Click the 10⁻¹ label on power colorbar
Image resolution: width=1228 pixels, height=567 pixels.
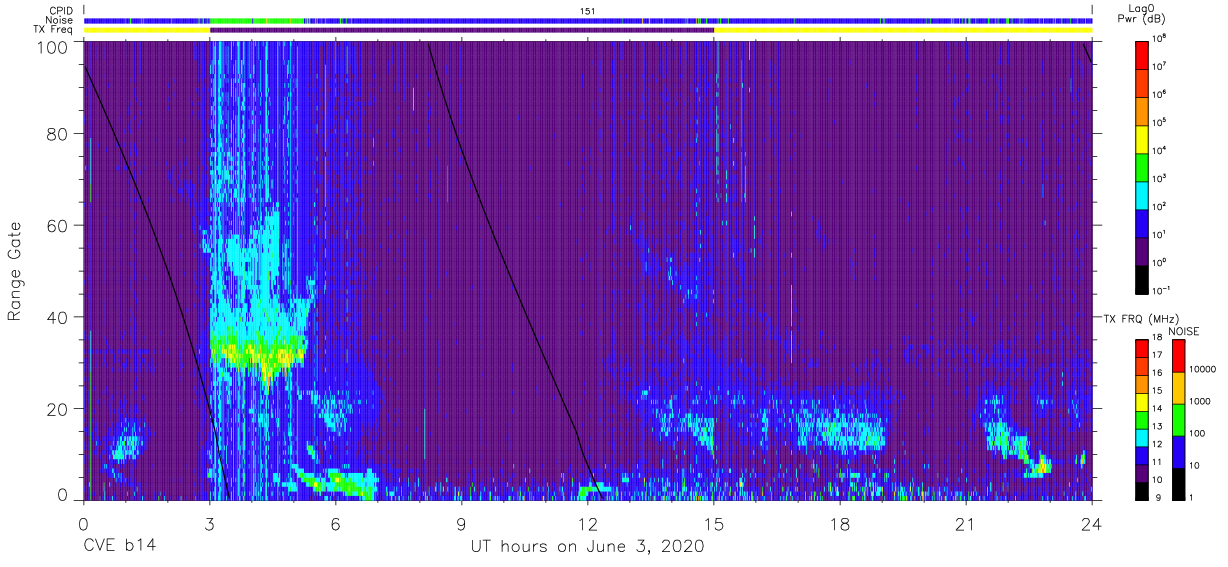click(1163, 290)
